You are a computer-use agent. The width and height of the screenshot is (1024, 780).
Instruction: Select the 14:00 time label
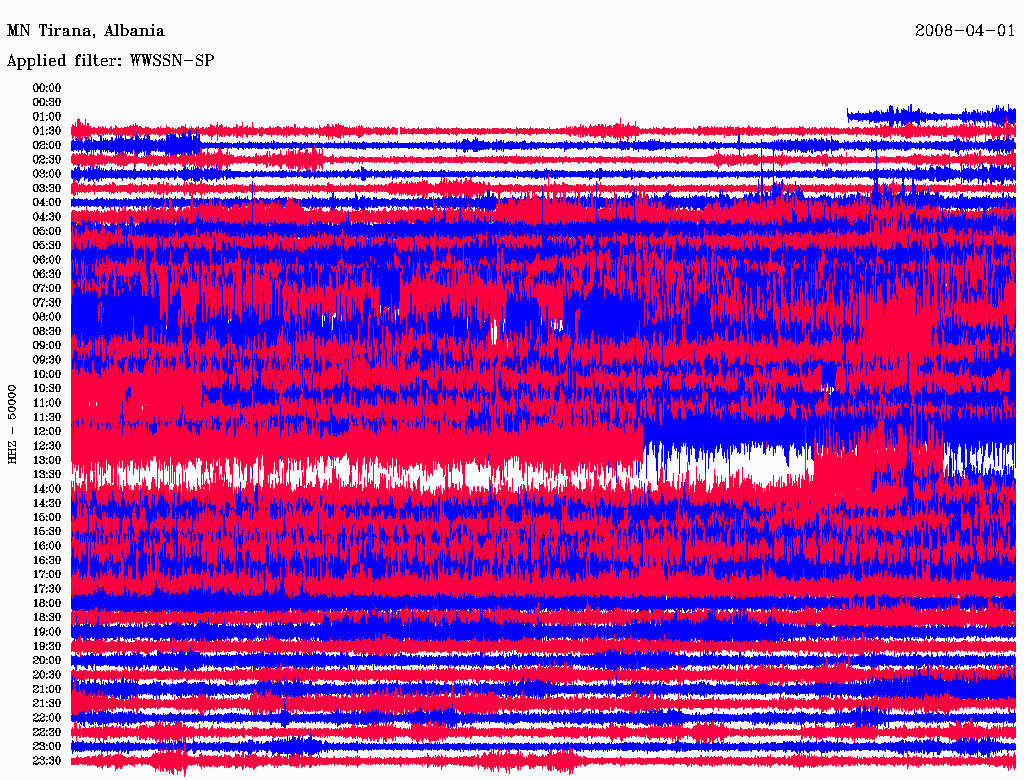point(46,489)
